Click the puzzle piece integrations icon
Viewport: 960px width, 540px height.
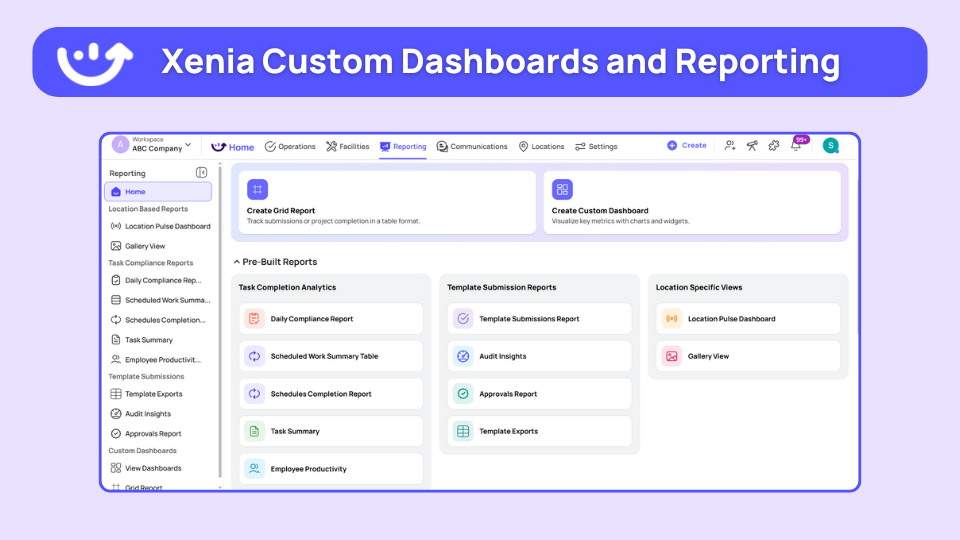(x=774, y=146)
